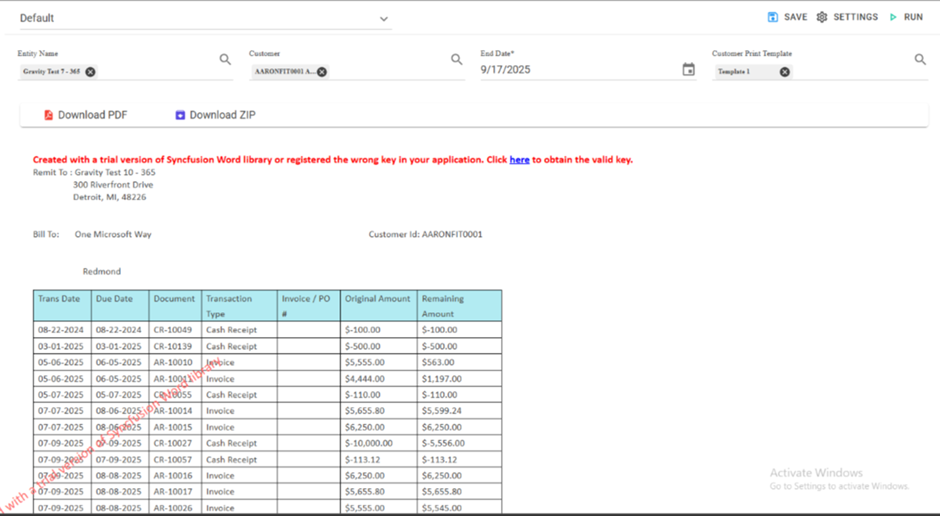Select document cell AR-10026
940x516 pixels.
click(x=173, y=508)
